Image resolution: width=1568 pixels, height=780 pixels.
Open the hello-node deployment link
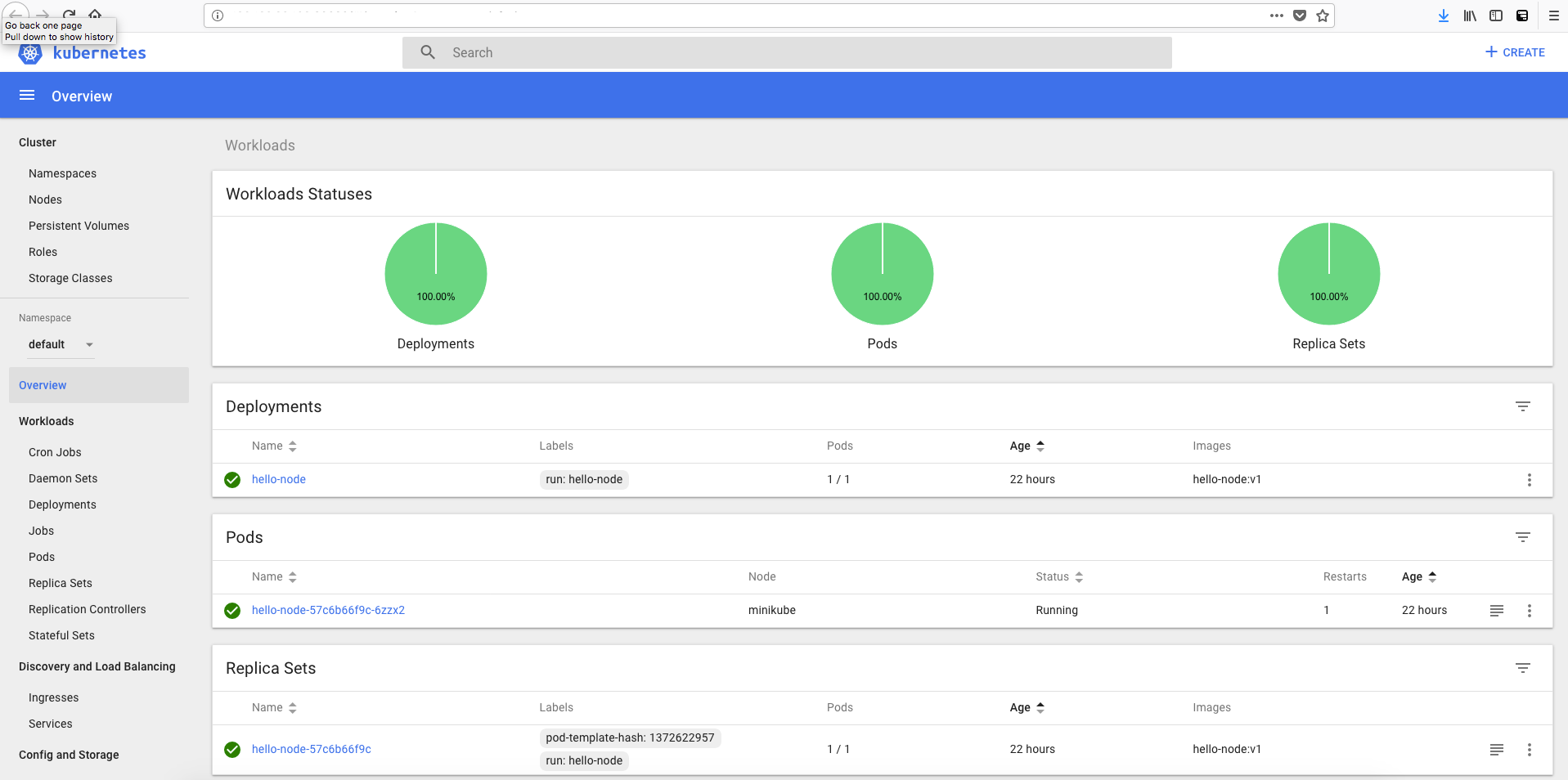click(279, 479)
